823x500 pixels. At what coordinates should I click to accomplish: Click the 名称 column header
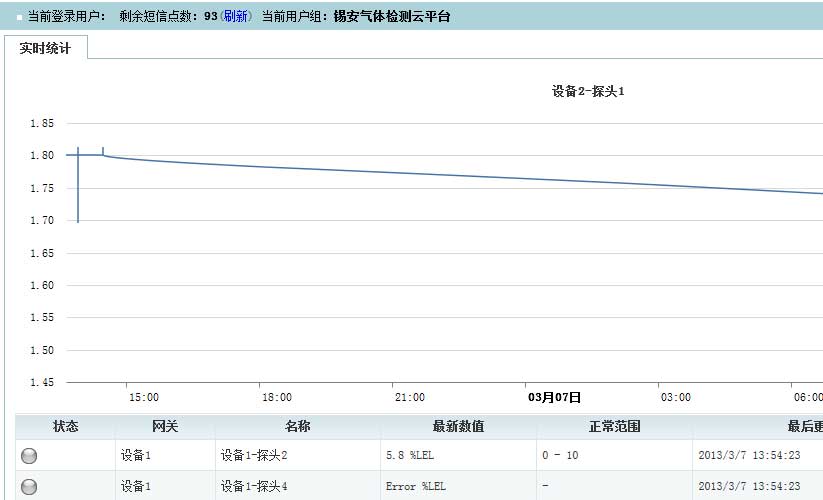pos(297,426)
